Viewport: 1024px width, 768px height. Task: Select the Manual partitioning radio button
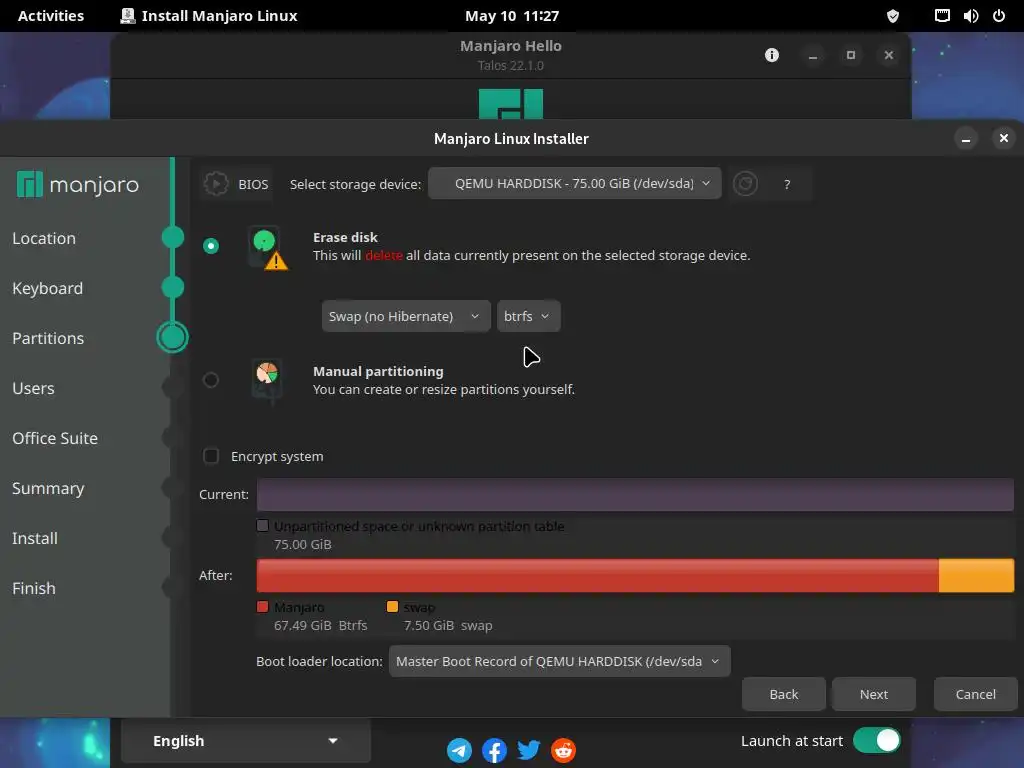(210, 379)
